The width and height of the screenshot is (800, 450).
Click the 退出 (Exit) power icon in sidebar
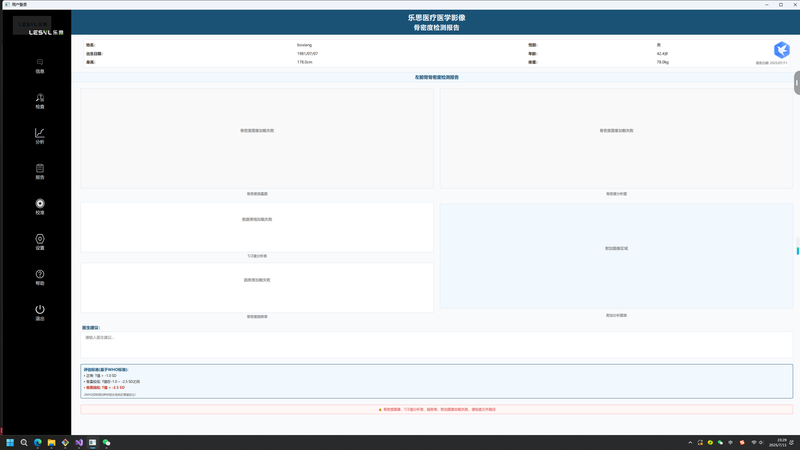click(40, 312)
